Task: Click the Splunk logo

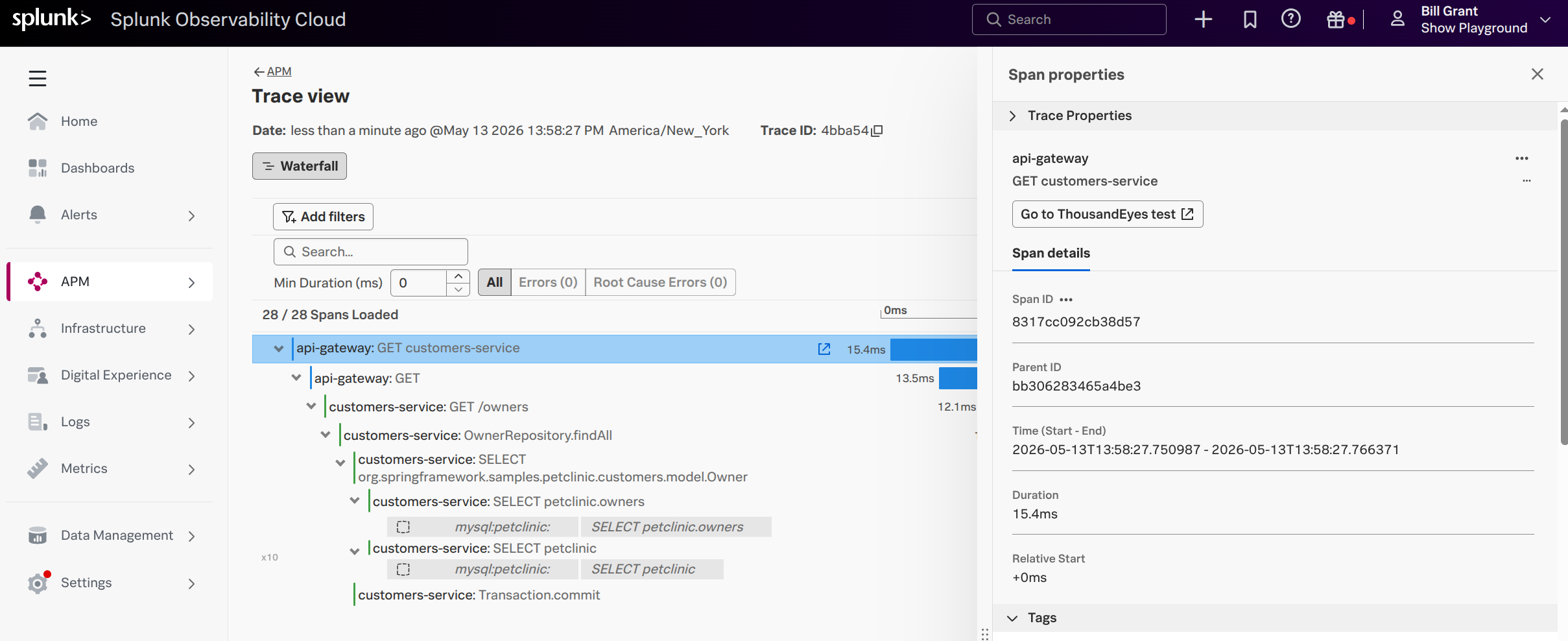Action: (x=52, y=19)
